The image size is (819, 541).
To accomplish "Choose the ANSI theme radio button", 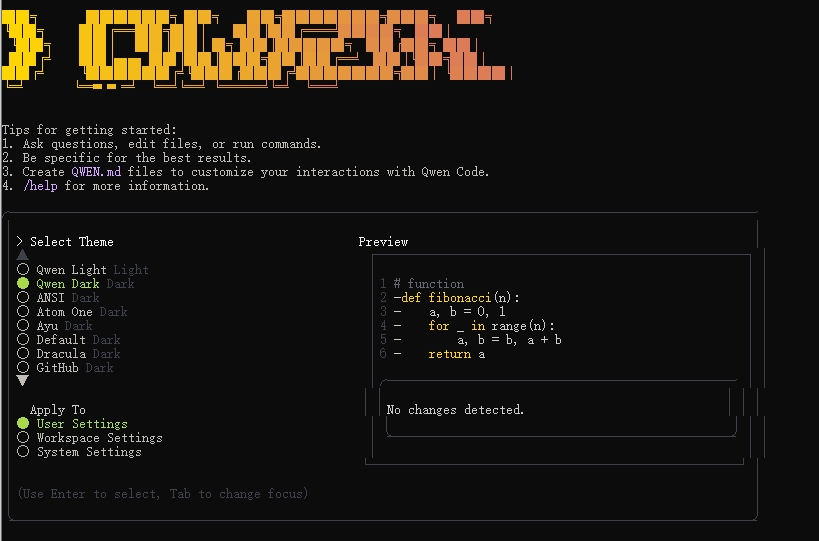I will (x=23, y=298).
